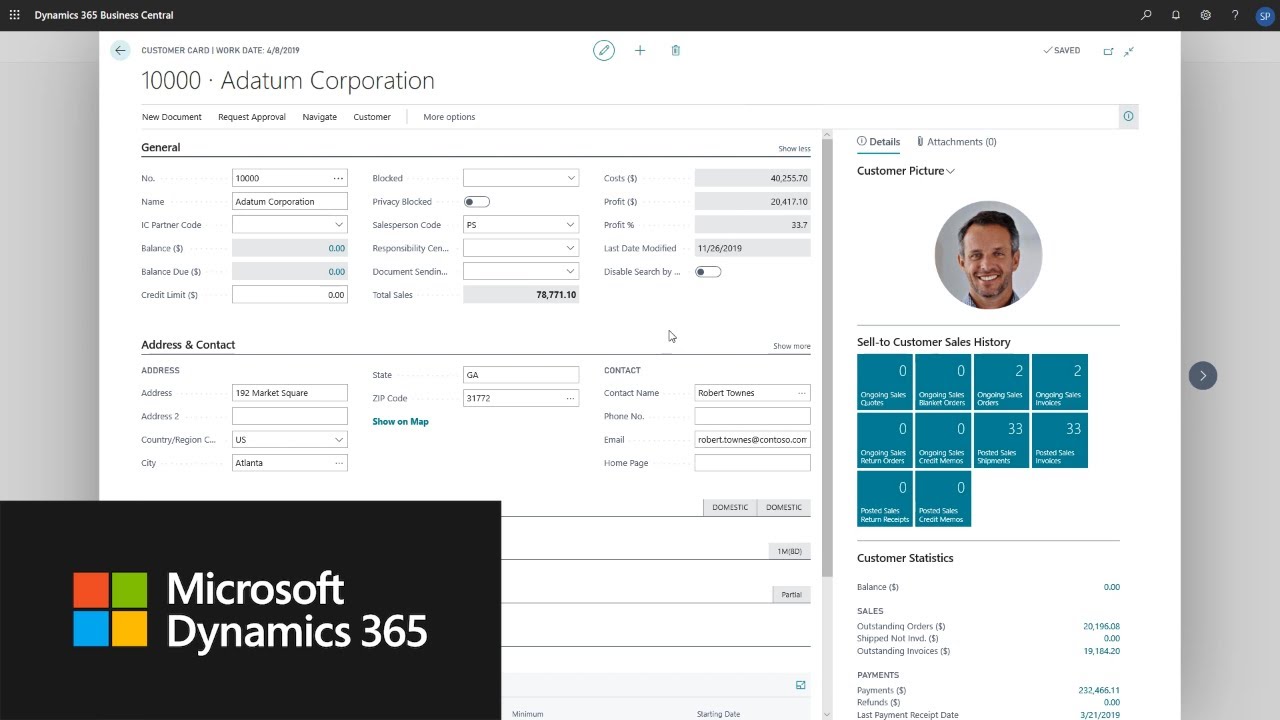Click the Show on Map link
The image size is (1280, 720).
point(400,422)
